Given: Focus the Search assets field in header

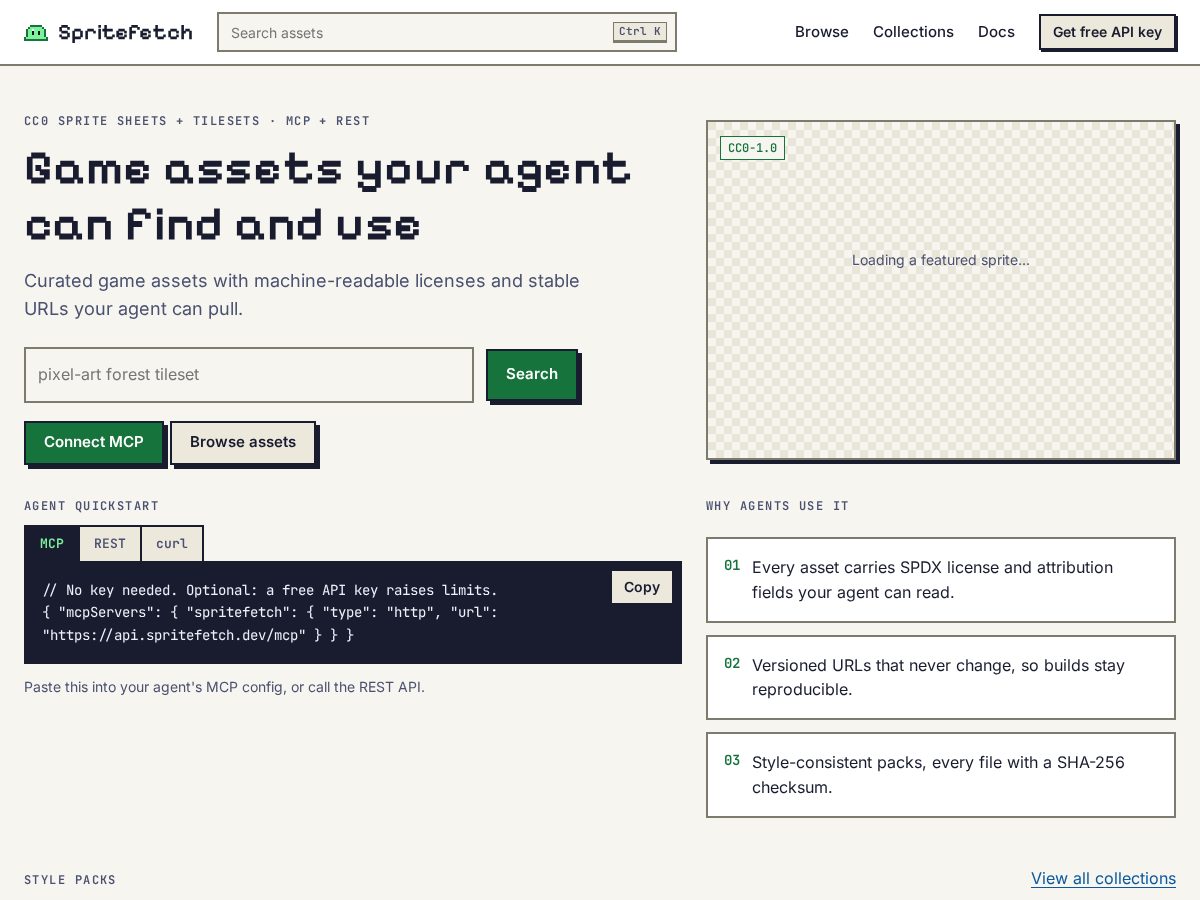Looking at the screenshot, I should pos(447,32).
